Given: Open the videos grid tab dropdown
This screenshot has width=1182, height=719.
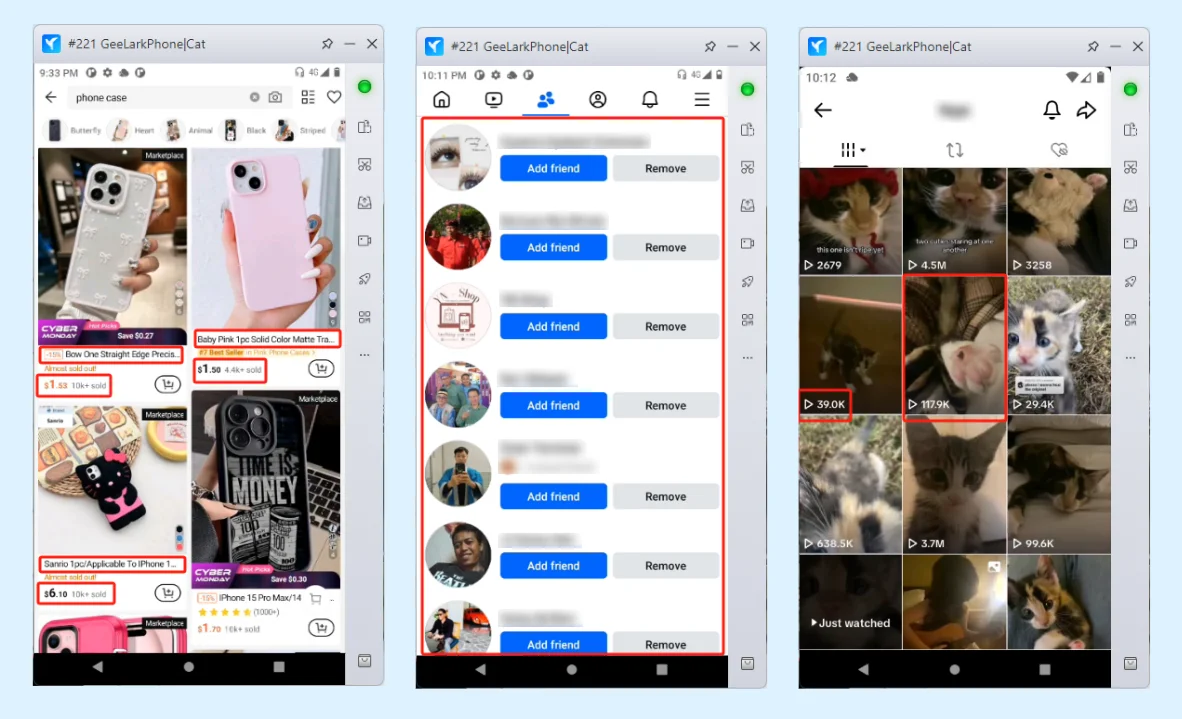Looking at the screenshot, I should tap(853, 150).
